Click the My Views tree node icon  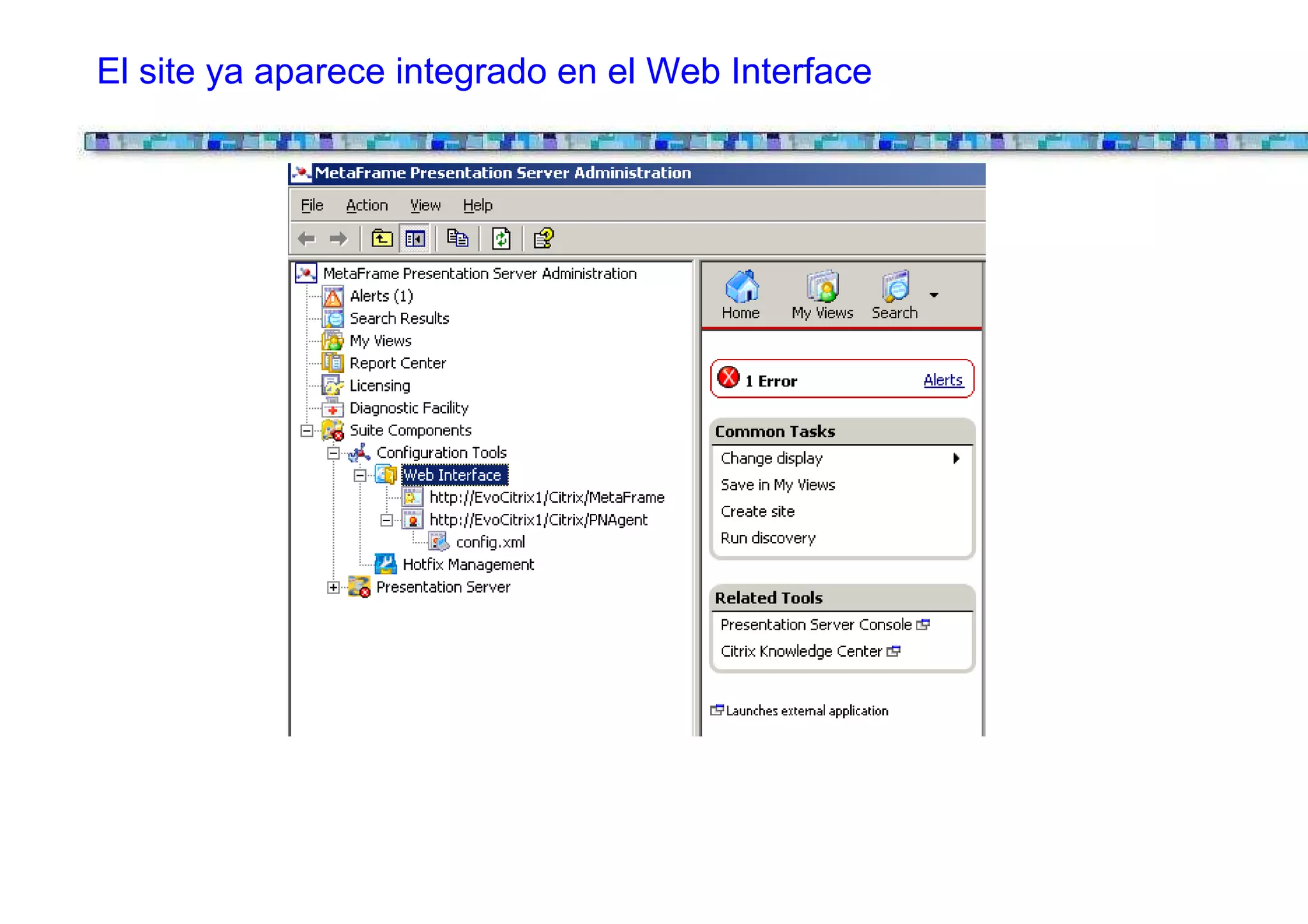(x=333, y=341)
